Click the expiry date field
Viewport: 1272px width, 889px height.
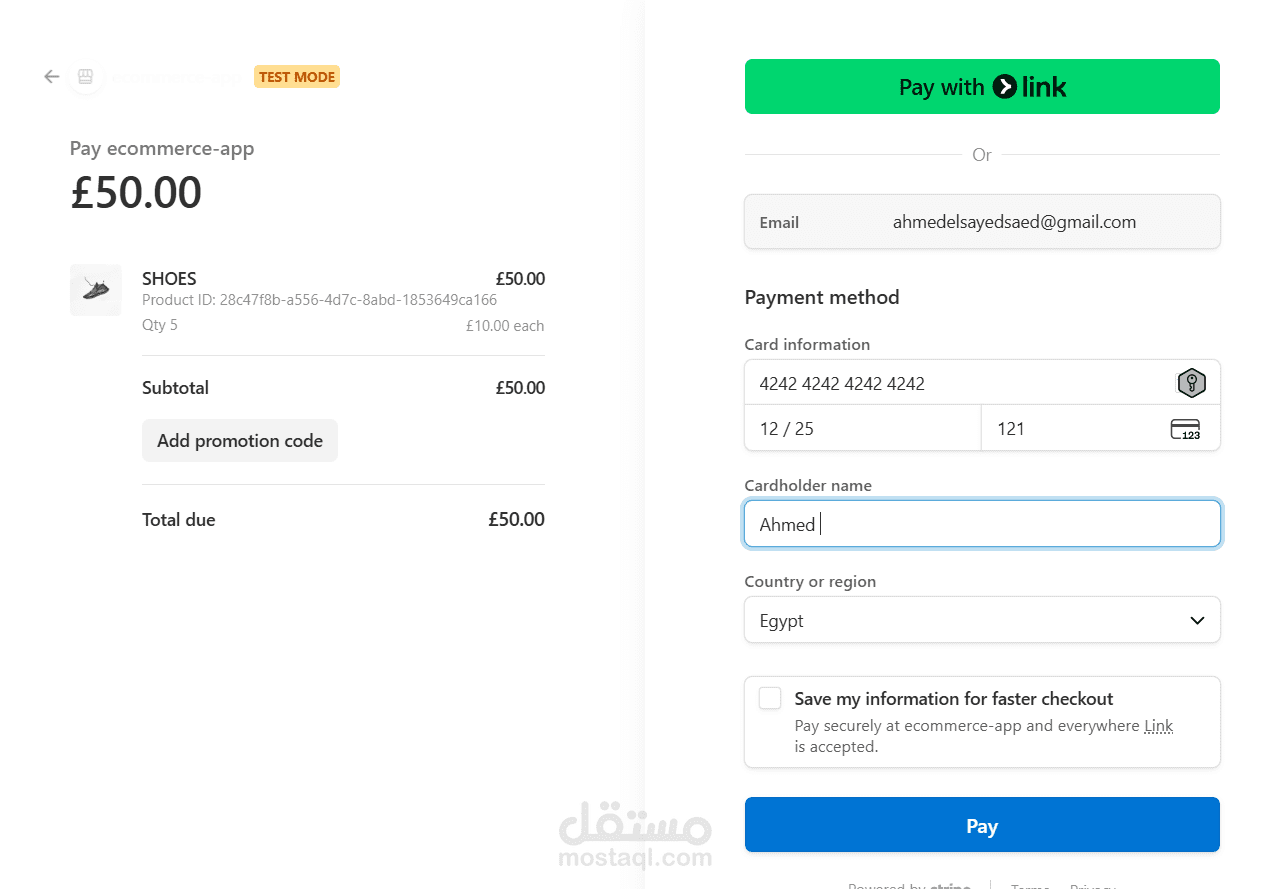(862, 429)
